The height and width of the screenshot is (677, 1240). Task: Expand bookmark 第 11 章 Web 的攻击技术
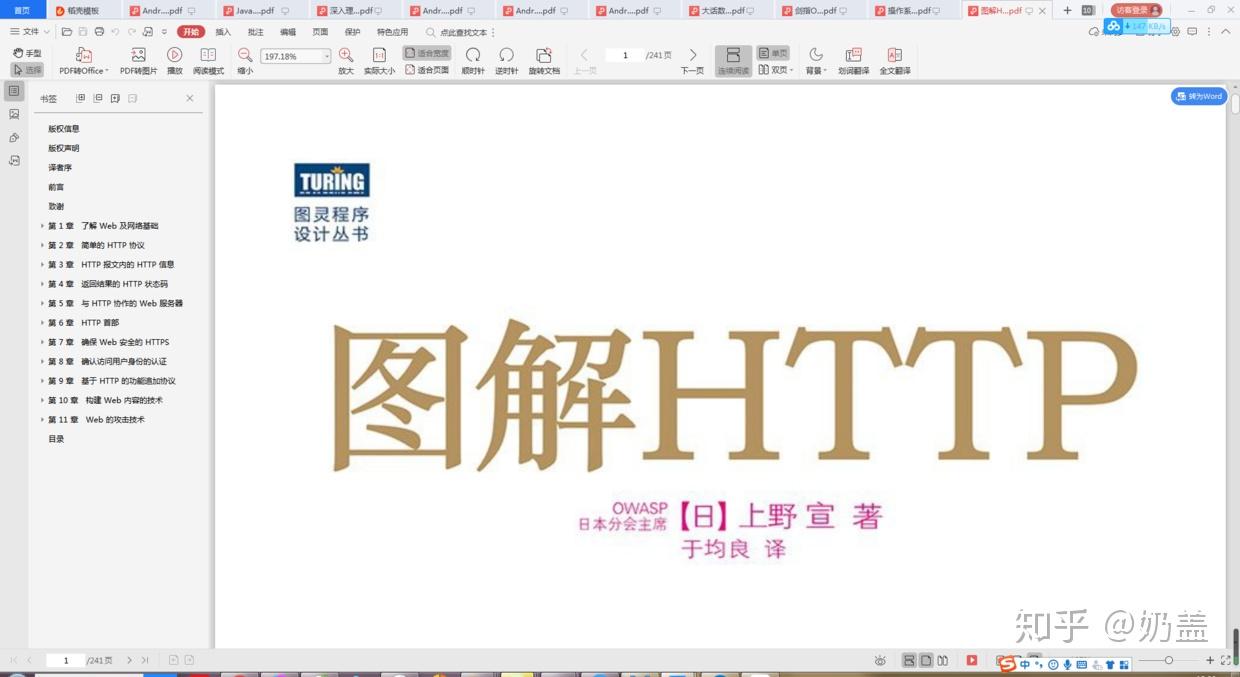42,420
